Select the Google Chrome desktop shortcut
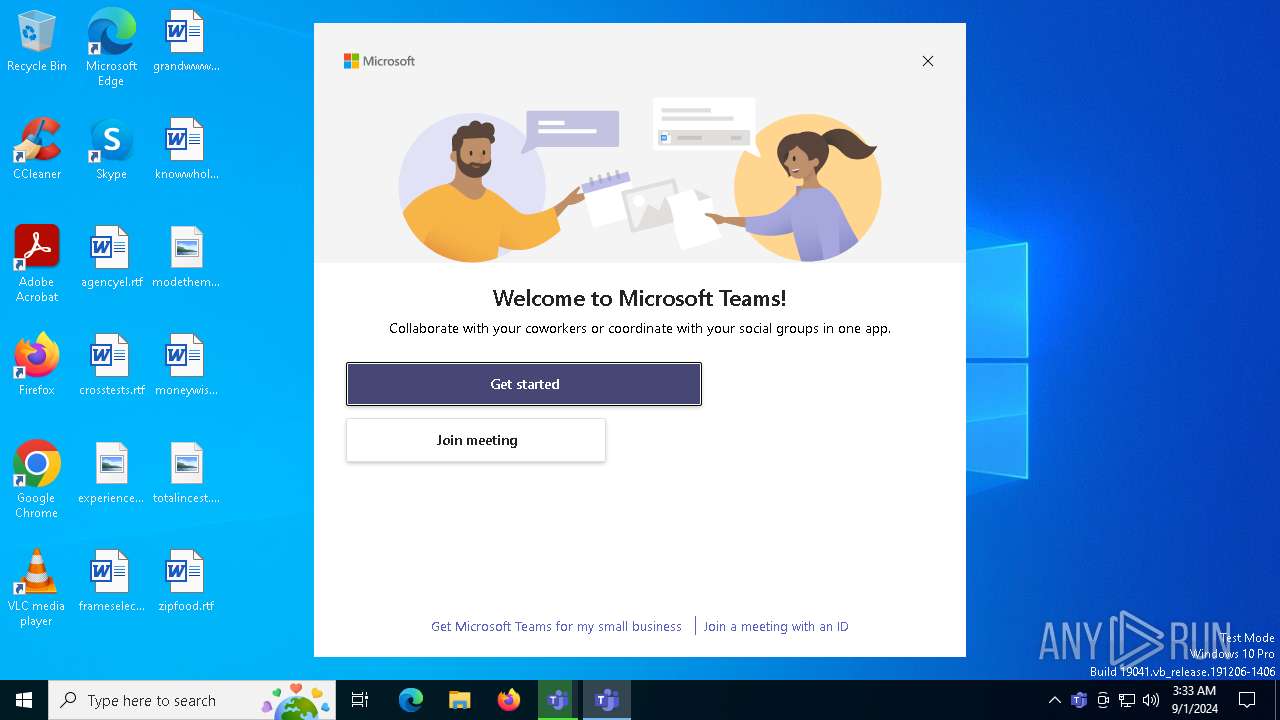Screen dimensions: 1280x720 [37, 480]
